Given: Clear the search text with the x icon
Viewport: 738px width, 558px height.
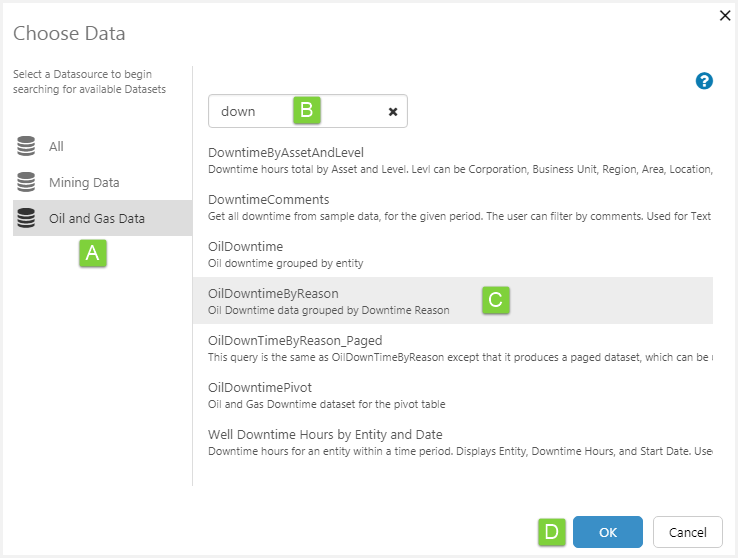Looking at the screenshot, I should click(x=393, y=112).
